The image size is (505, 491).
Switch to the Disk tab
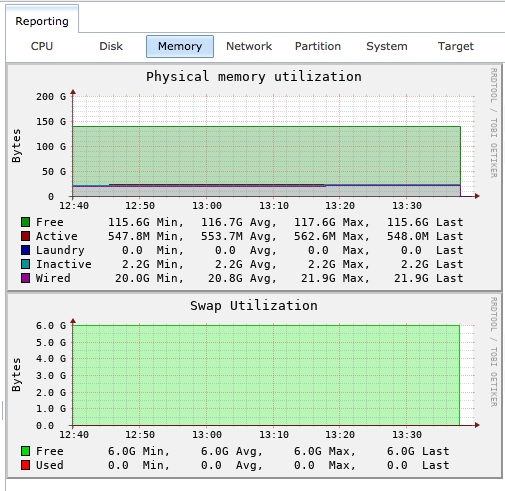(111, 46)
